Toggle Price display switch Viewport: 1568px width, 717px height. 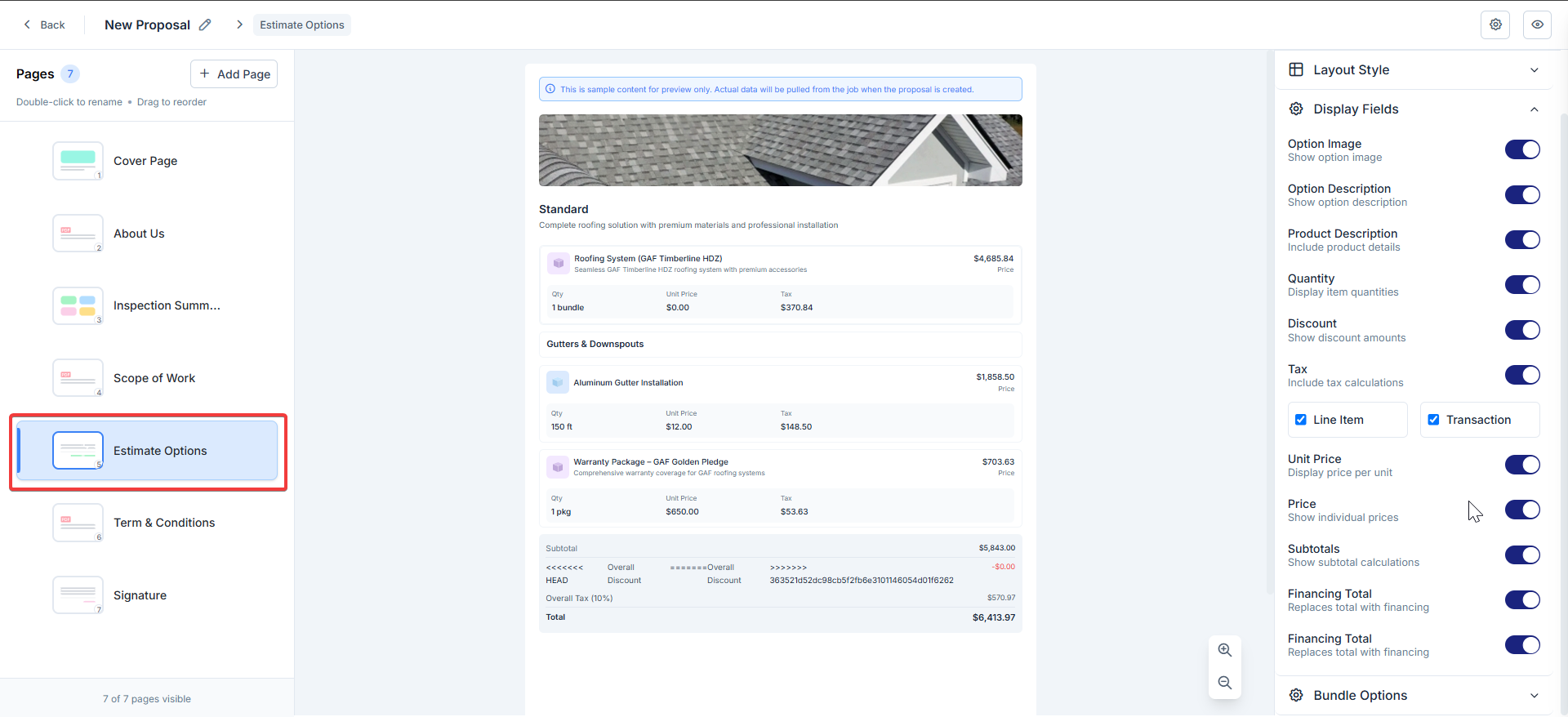click(1522, 510)
